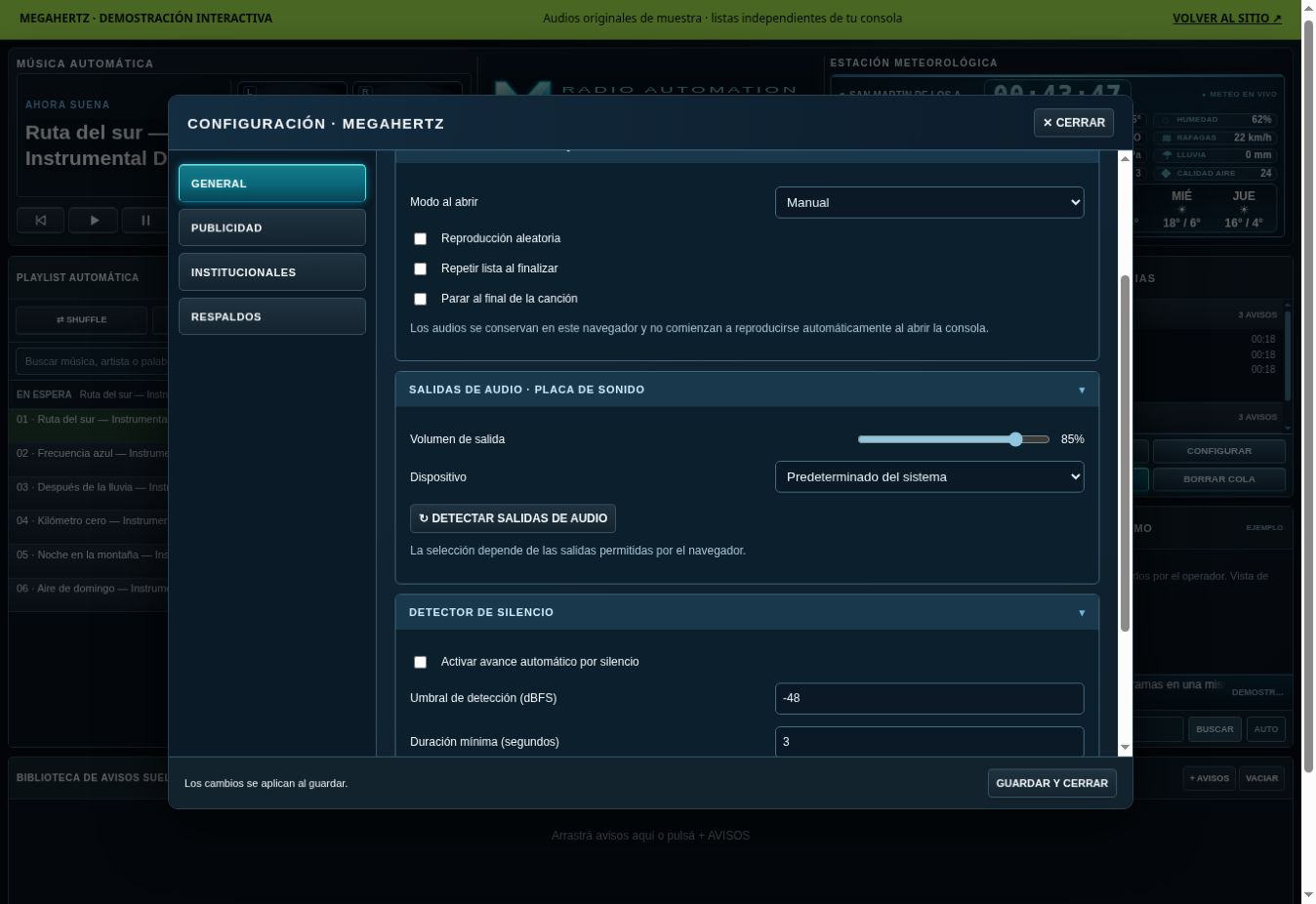Focus the Duración mínima seconds field
The image size is (1316, 904).
coord(929,742)
